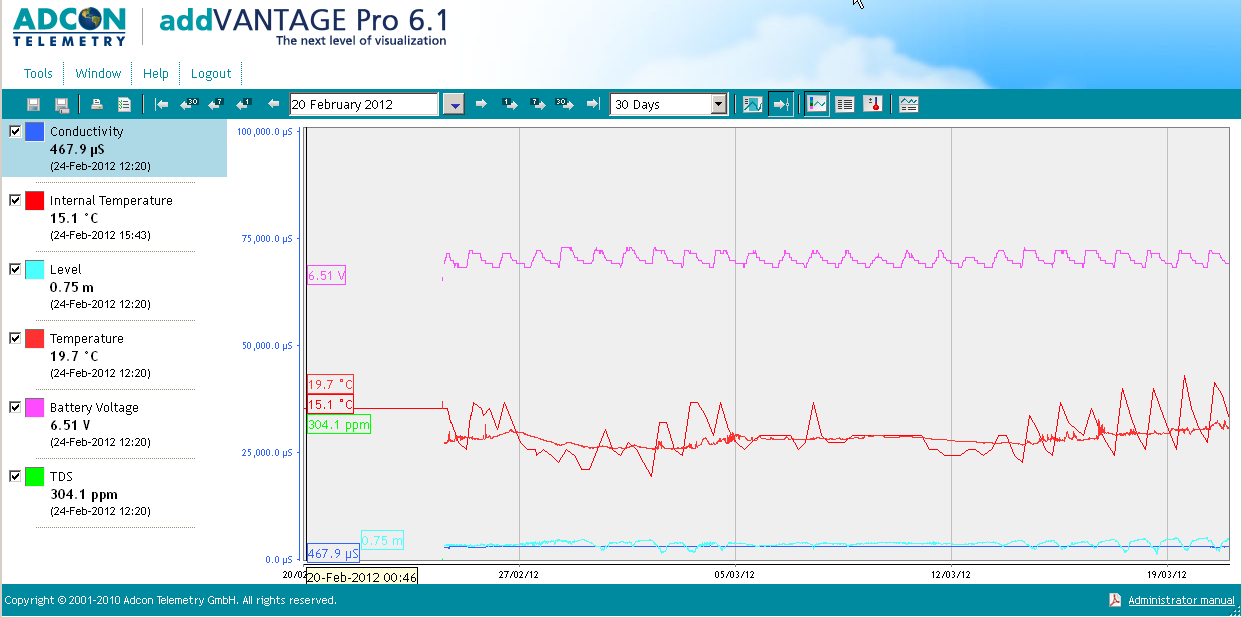Click the Adcon Telemetry logo
The height and width of the screenshot is (618, 1242).
point(70,27)
